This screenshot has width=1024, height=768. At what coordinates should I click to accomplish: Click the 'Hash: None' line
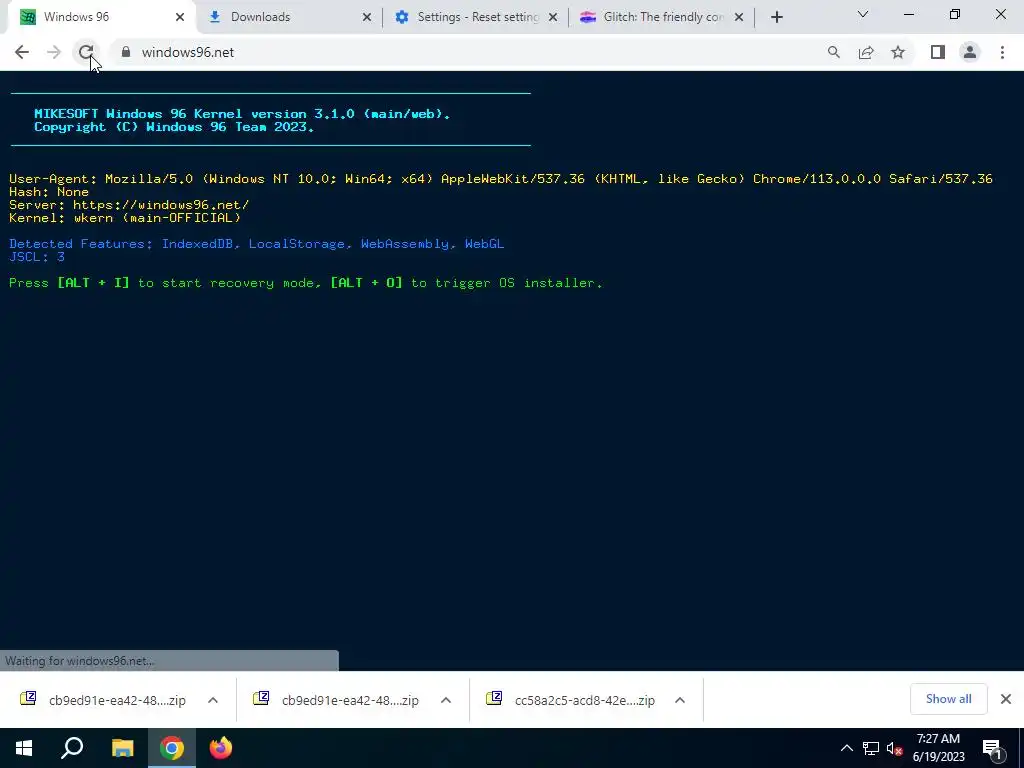(x=49, y=192)
